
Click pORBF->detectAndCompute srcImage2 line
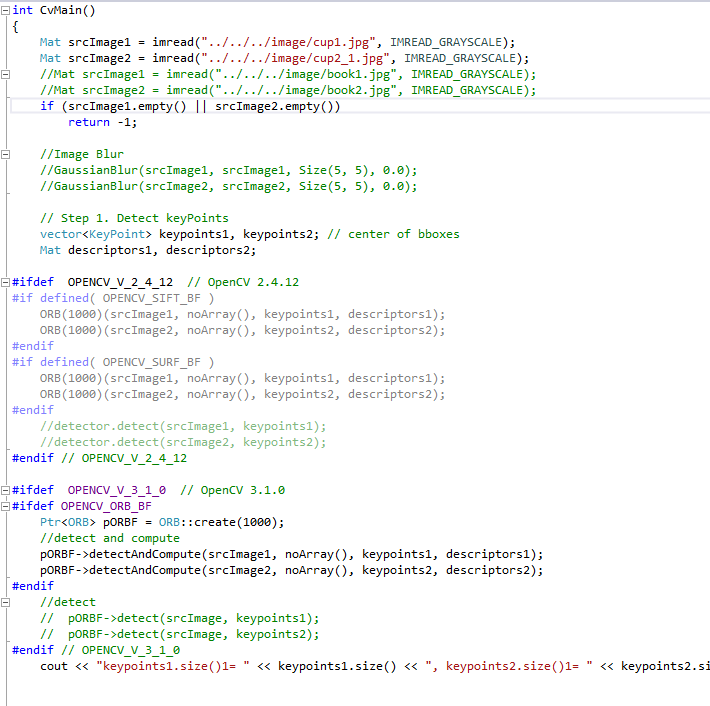(x=292, y=570)
